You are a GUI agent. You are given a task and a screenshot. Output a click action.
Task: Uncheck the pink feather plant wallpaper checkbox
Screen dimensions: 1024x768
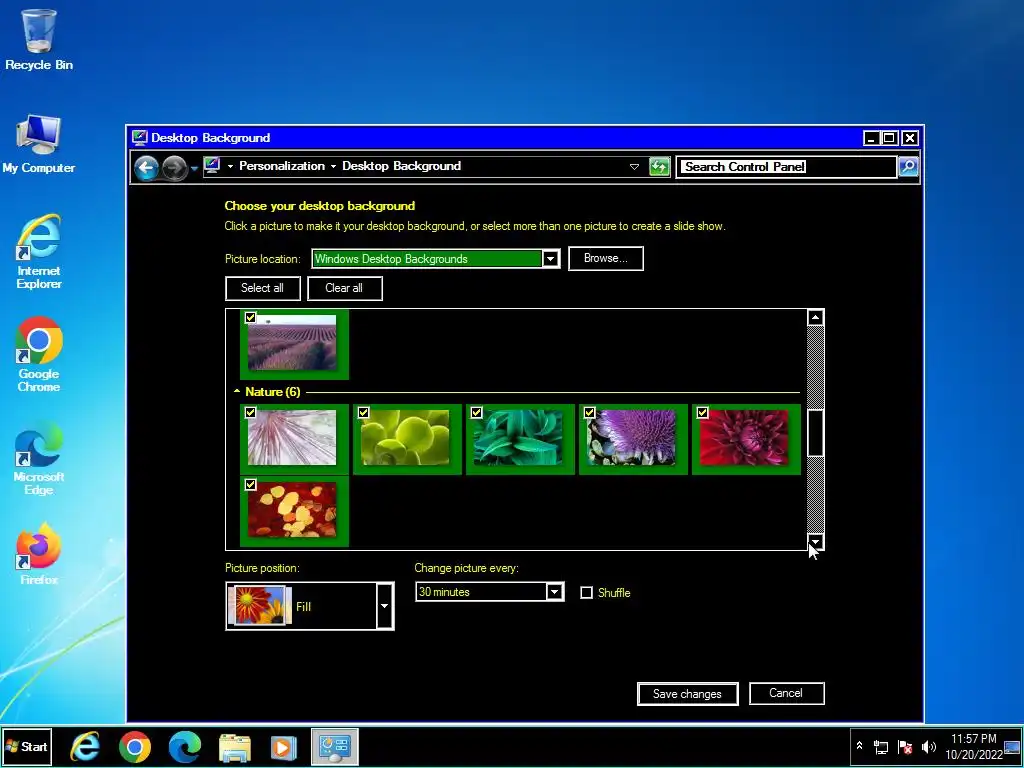(x=250, y=413)
